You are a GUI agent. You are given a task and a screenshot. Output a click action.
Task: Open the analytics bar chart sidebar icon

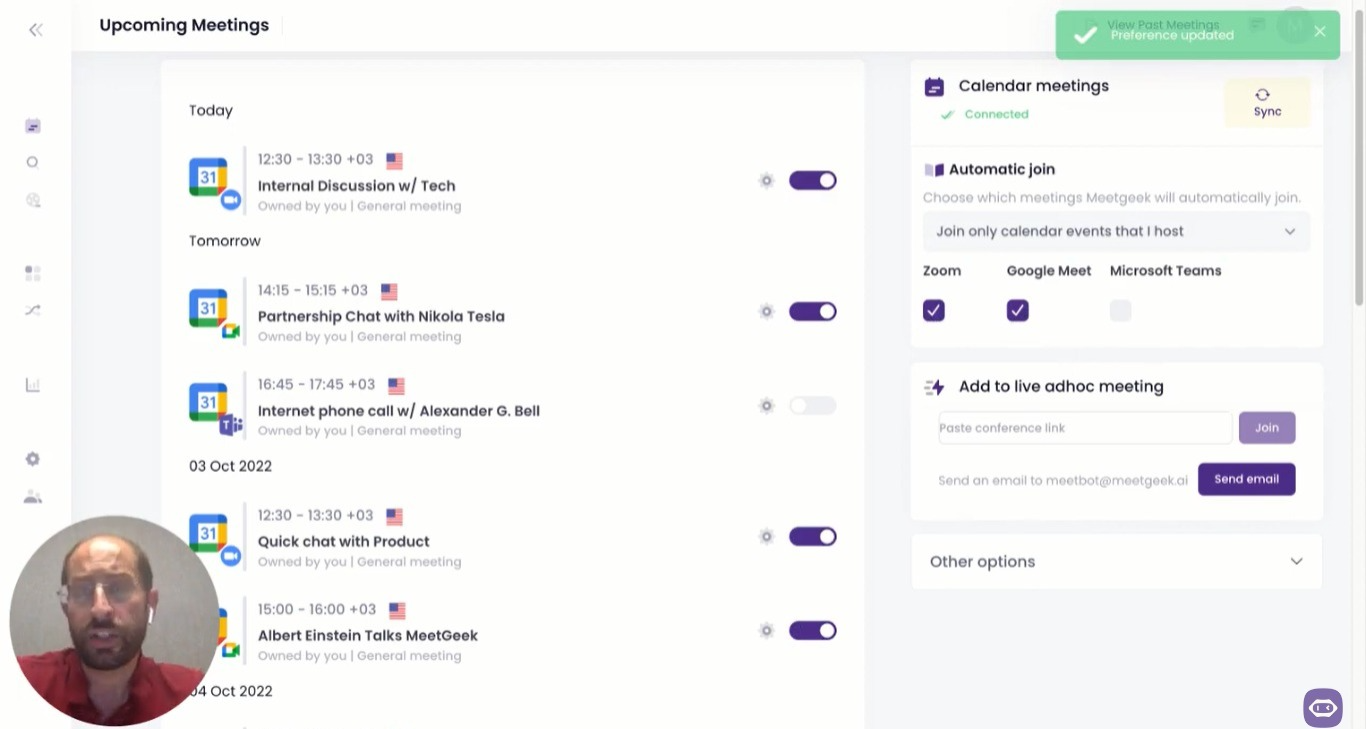click(x=33, y=385)
